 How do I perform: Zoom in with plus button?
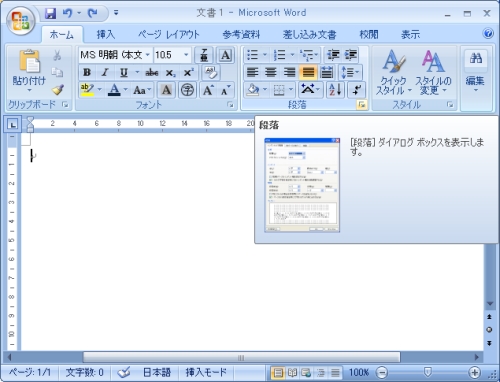(x=474, y=372)
